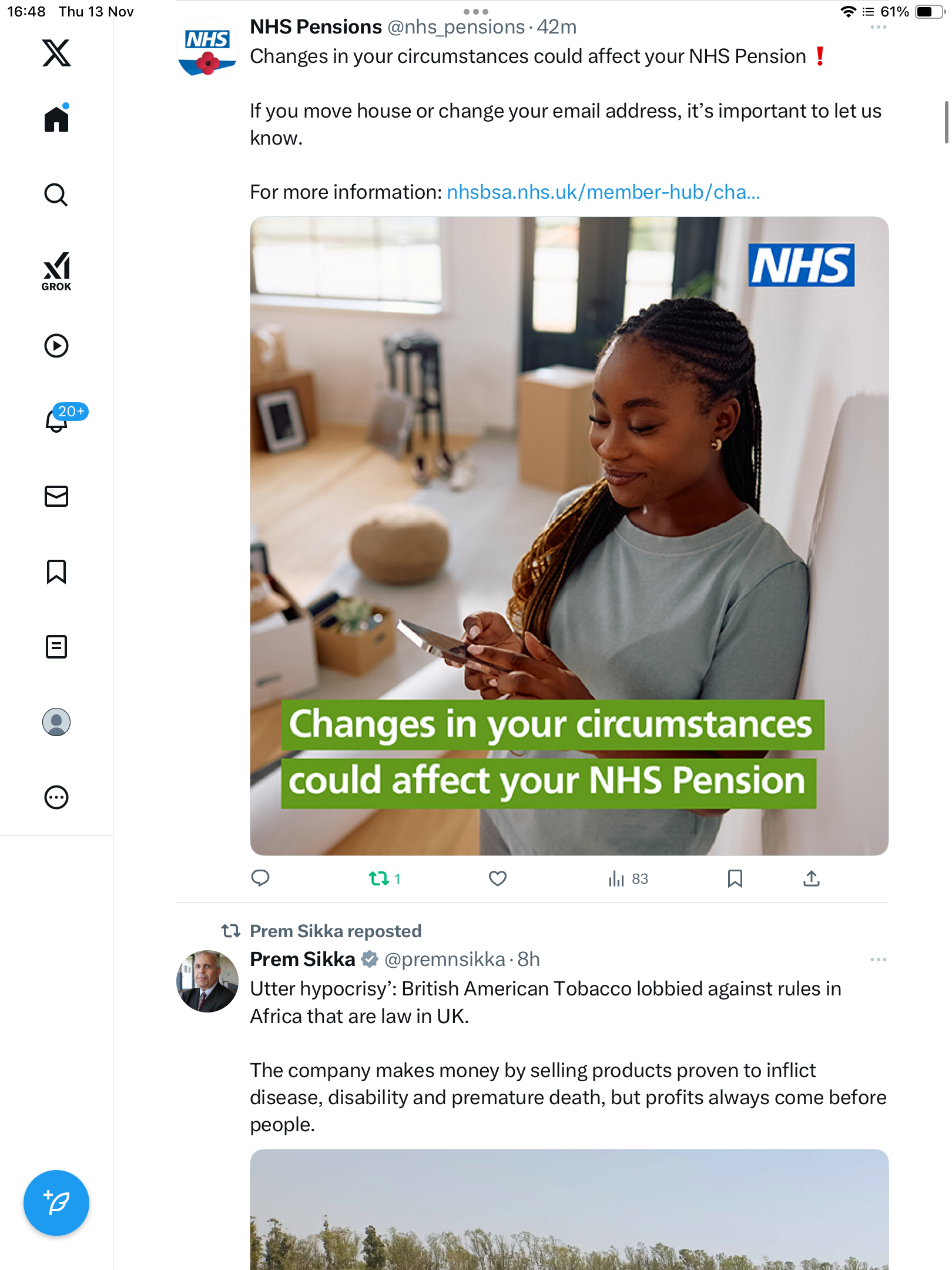The image size is (952, 1270).
Task: Expand the More circle menu in sidebar
Action: (56, 797)
